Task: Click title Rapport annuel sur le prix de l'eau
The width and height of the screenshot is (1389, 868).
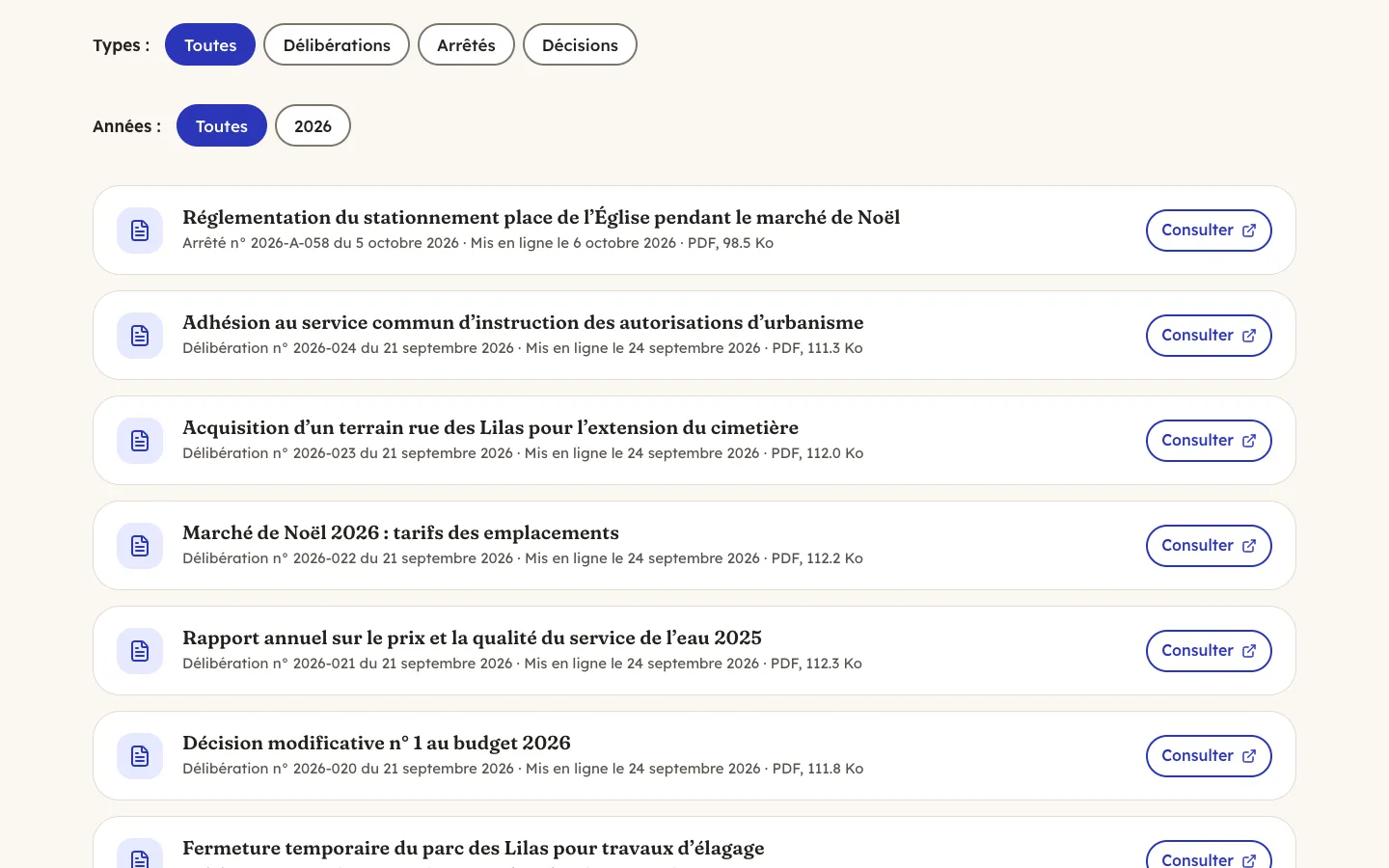Action: click(x=472, y=637)
